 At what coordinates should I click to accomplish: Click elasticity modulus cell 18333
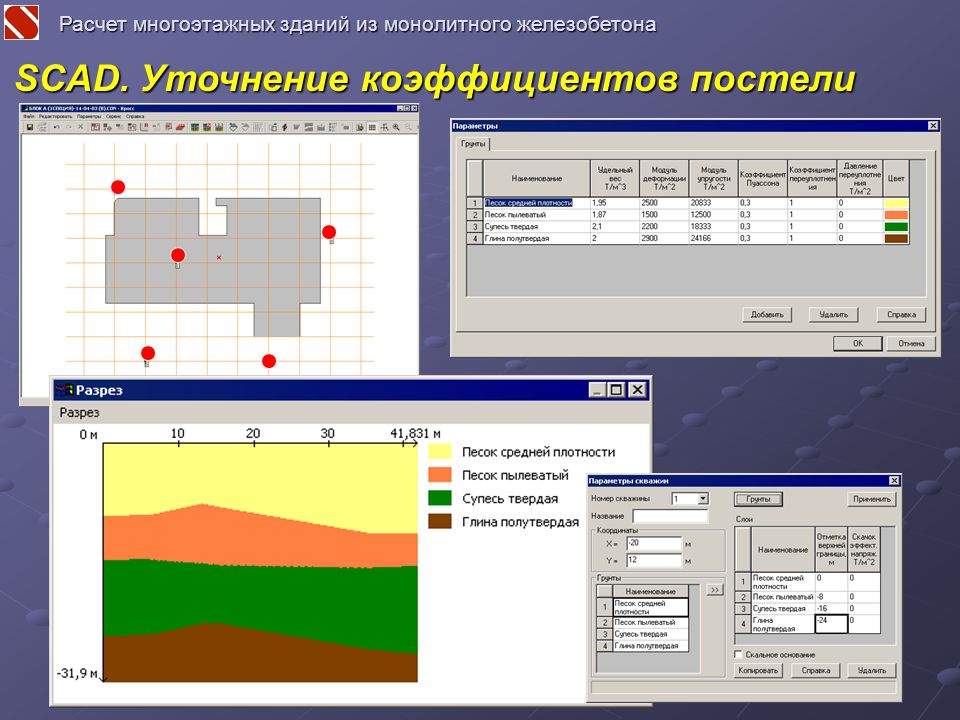coord(713,227)
